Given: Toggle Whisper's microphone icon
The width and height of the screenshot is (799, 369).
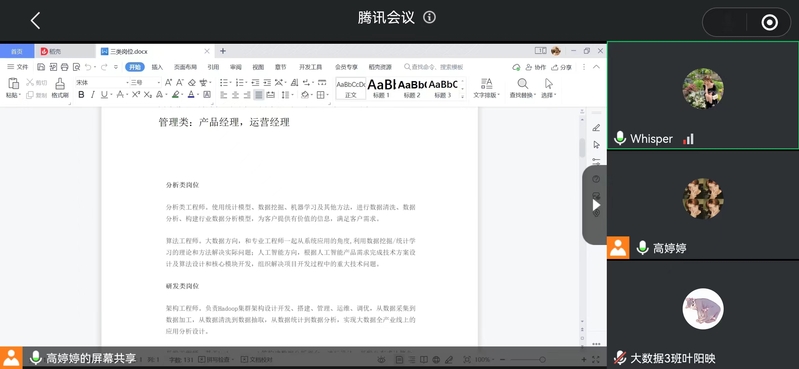Looking at the screenshot, I should (x=620, y=138).
